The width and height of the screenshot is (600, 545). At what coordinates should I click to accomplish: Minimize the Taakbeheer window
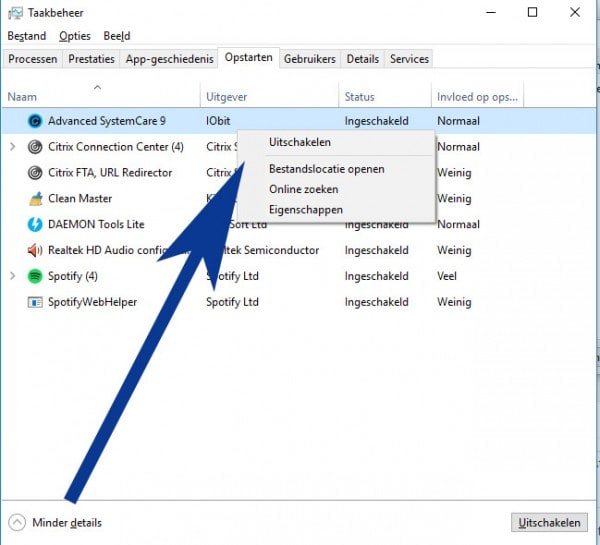click(491, 13)
